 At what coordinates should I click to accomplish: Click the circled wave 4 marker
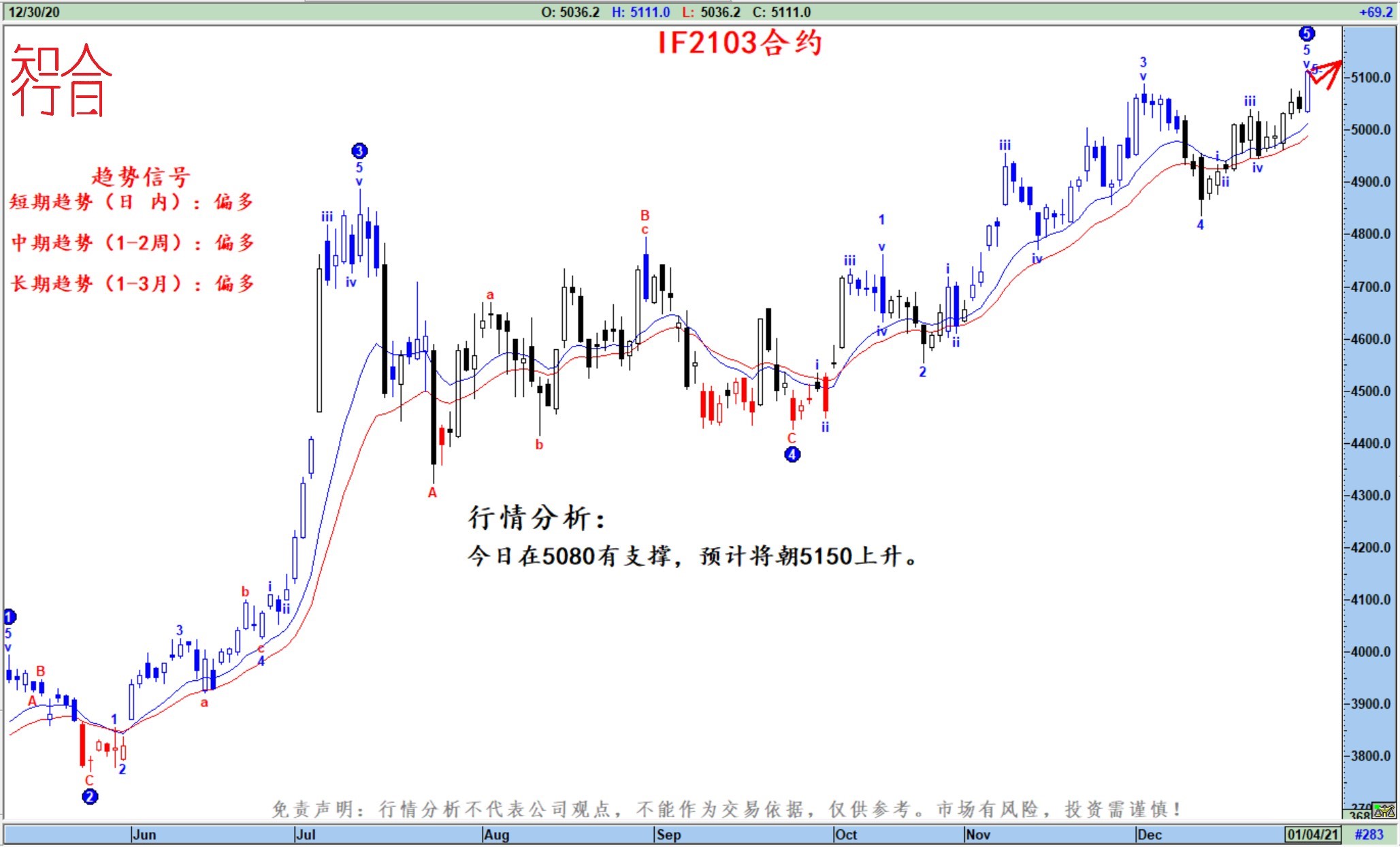click(x=792, y=454)
